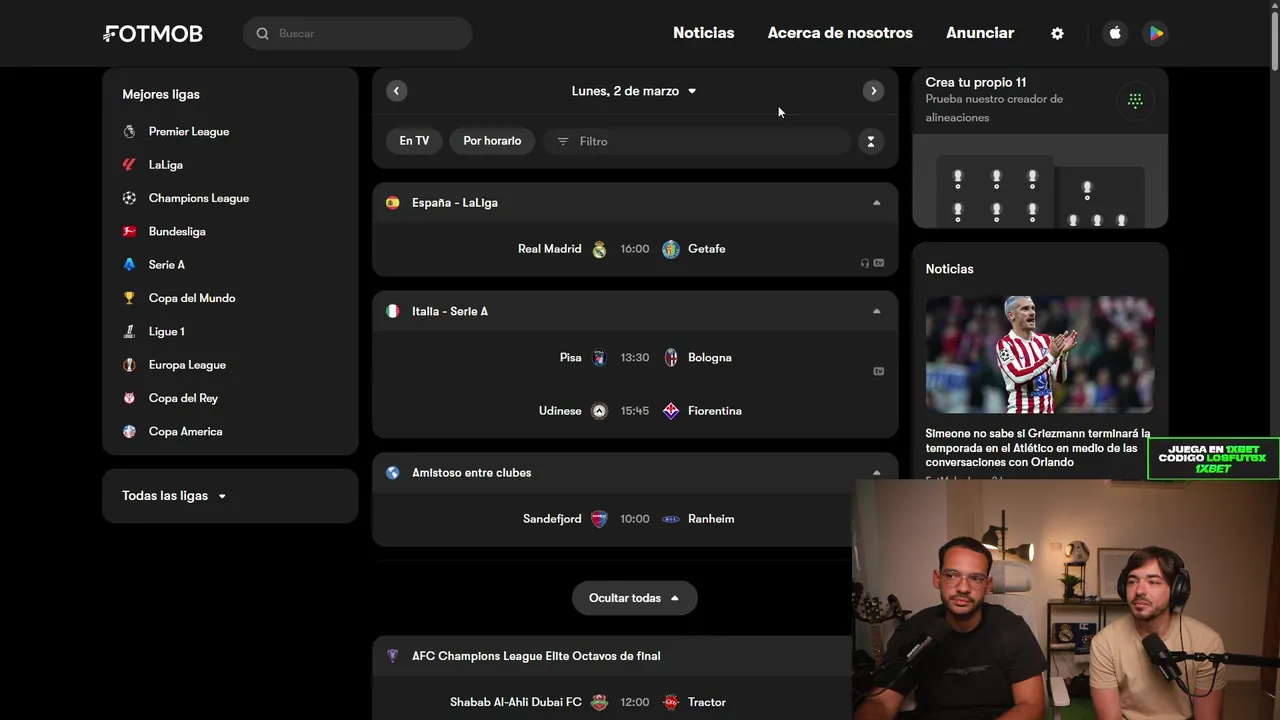
Task: Click the Copa del Rey logo icon
Action: pyautogui.click(x=129, y=398)
